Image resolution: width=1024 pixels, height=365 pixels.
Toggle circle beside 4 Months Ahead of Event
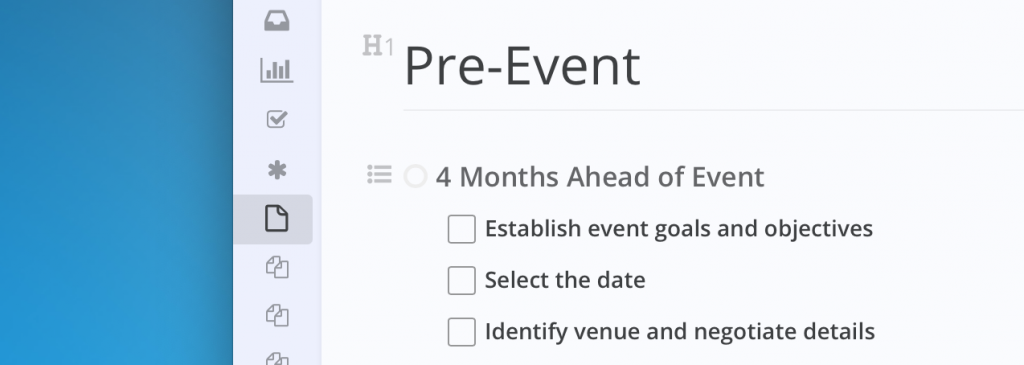(415, 176)
